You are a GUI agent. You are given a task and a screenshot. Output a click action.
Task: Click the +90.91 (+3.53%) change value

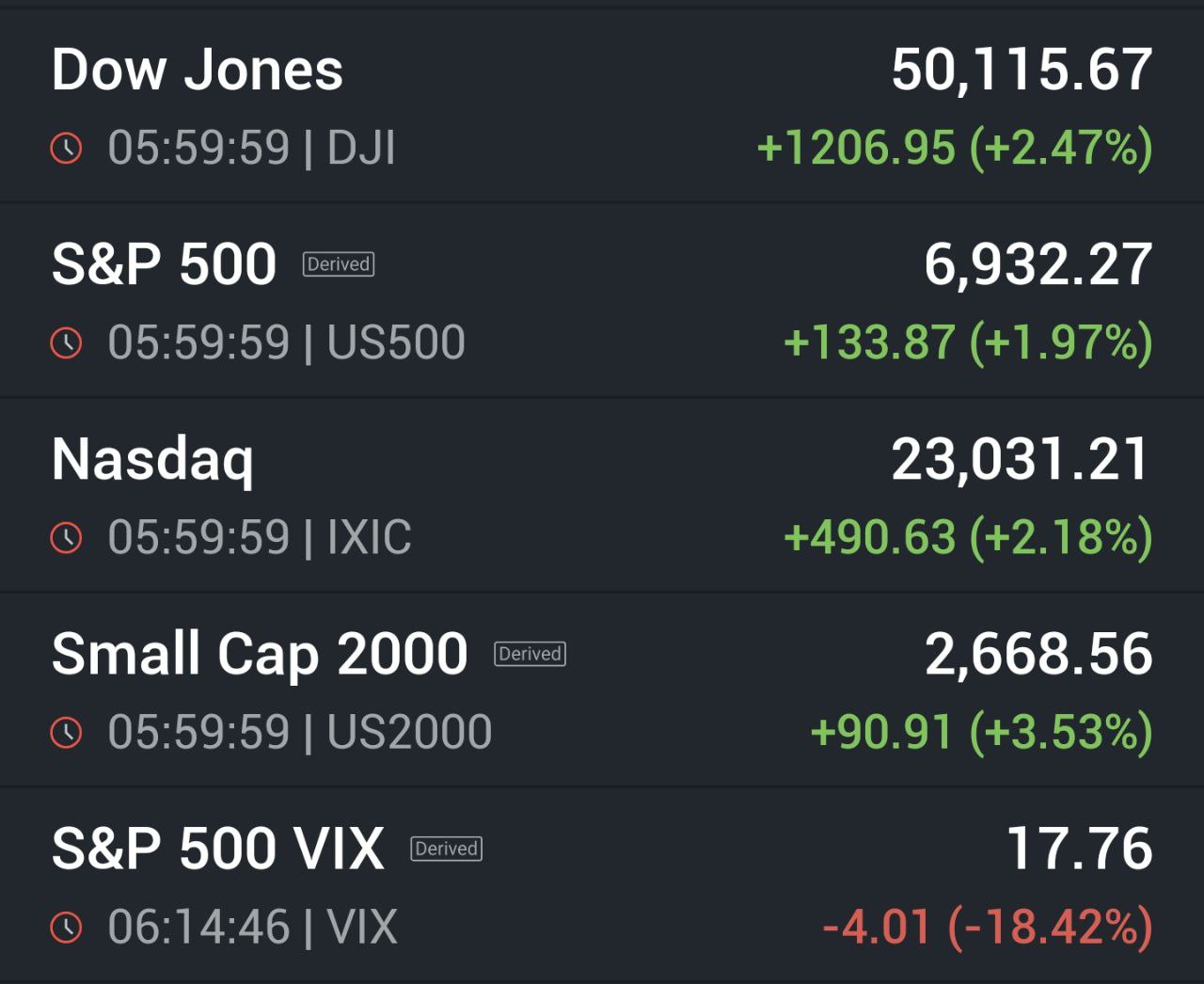(x=981, y=732)
